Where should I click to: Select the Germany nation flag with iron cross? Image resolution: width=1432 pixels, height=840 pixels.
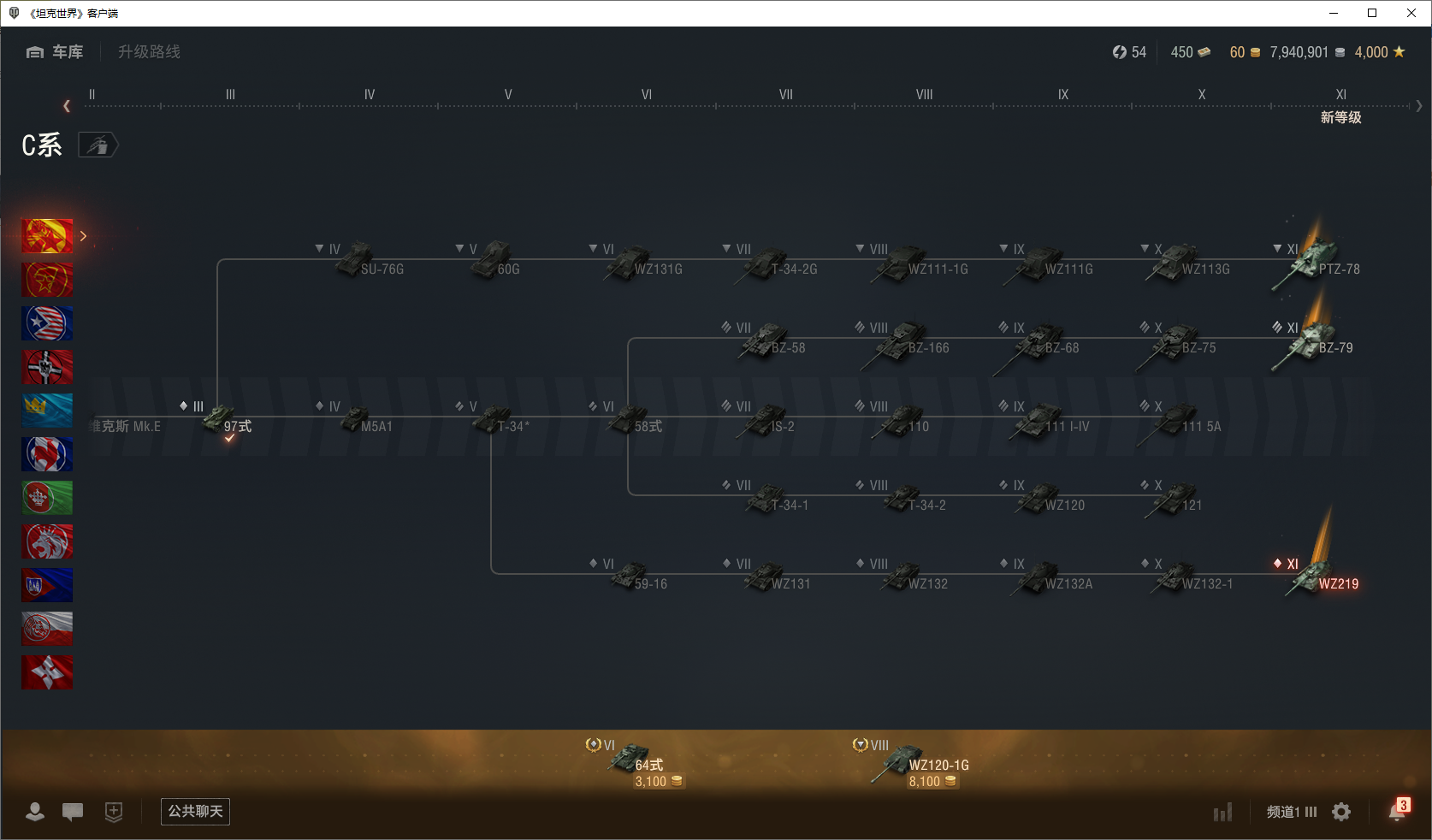point(47,367)
